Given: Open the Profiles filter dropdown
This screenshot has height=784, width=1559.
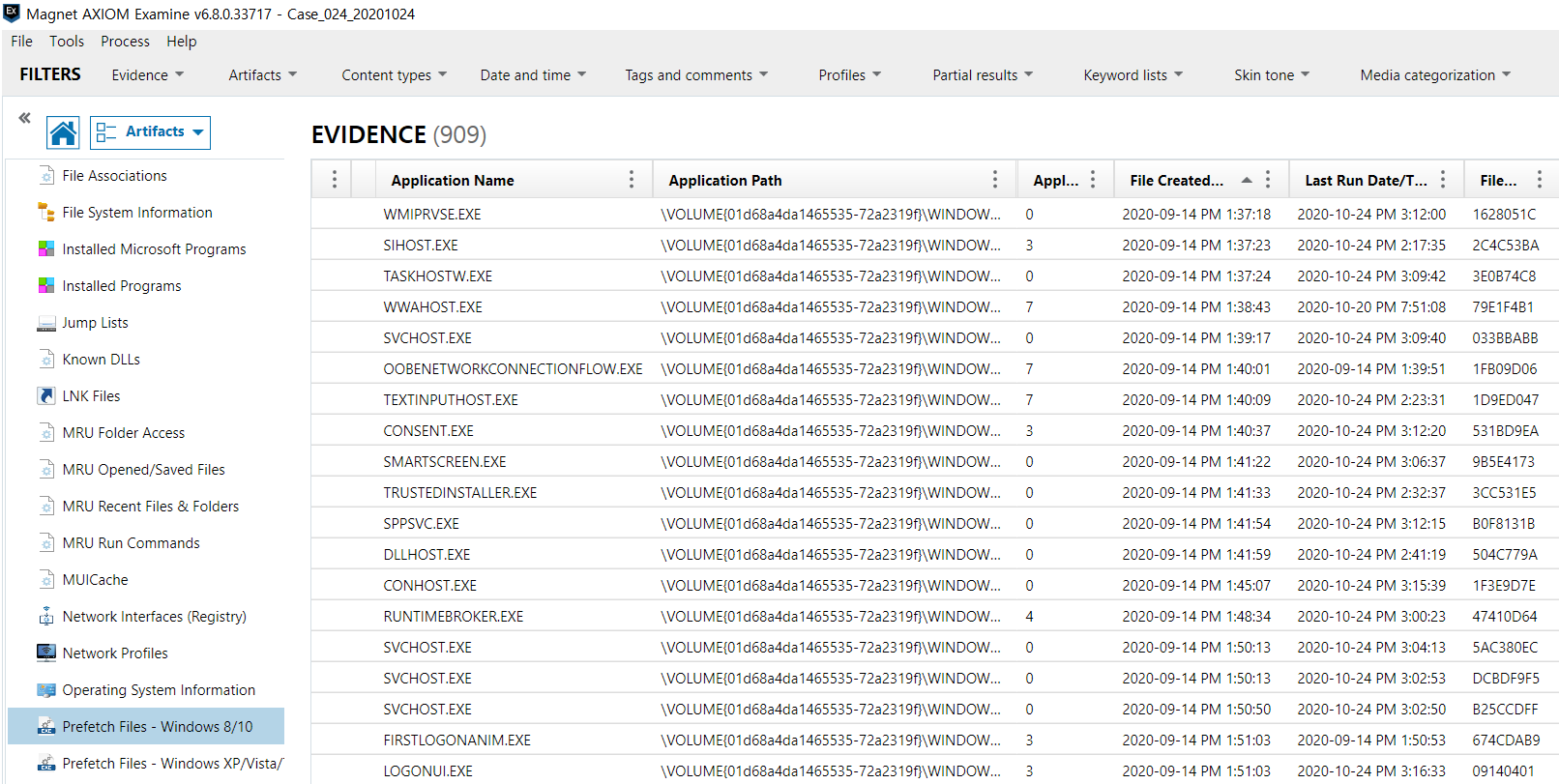Looking at the screenshot, I should point(850,74).
